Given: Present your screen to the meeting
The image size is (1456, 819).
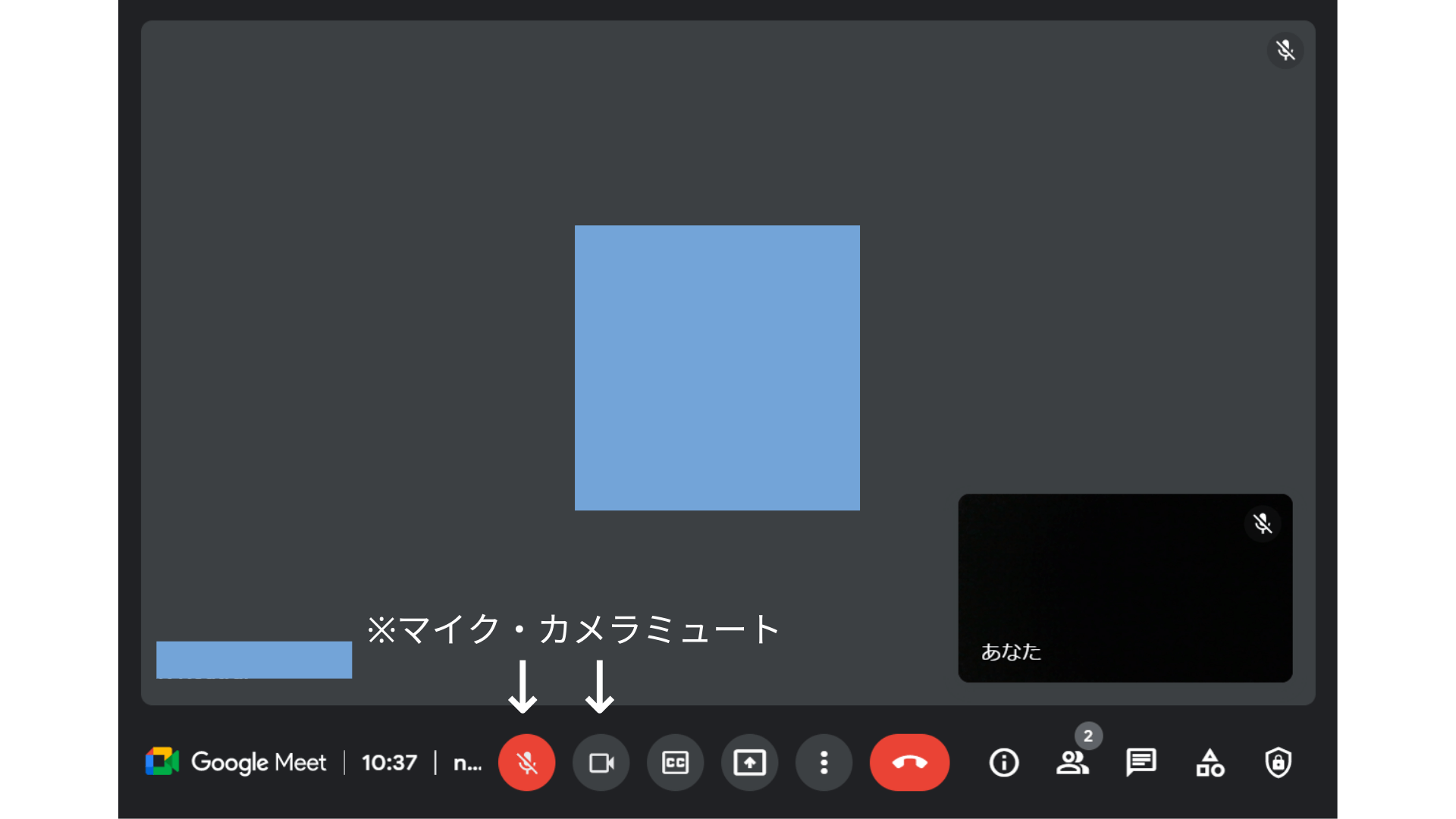Looking at the screenshot, I should (x=749, y=763).
